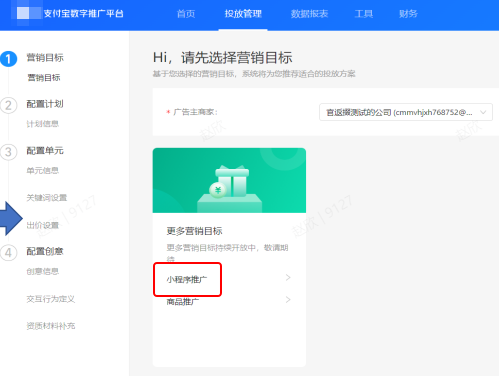Open 计划信息 sub-item
The height and width of the screenshot is (376, 499).
coord(43,124)
